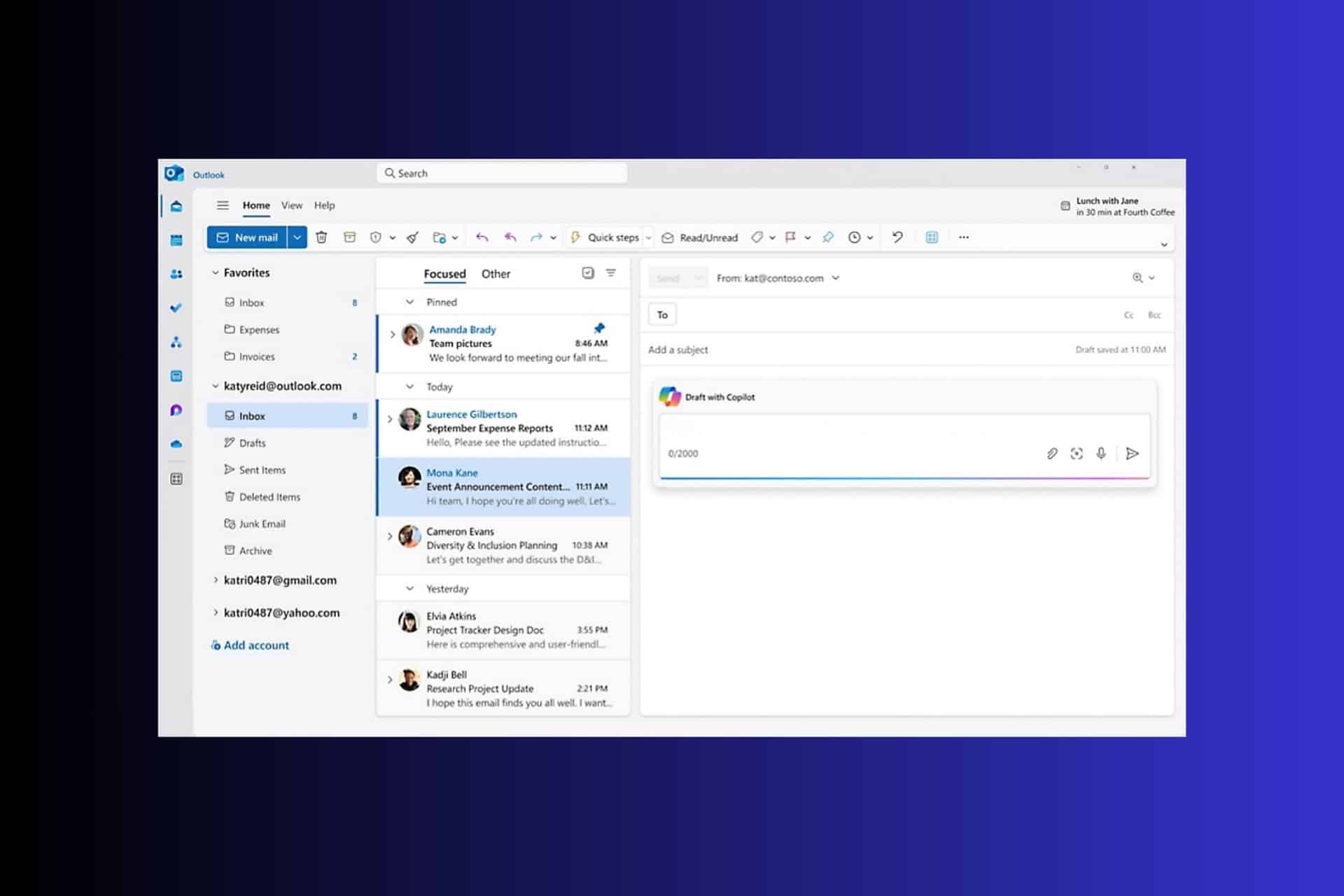This screenshot has height=896, width=1344.
Task: Click the microphone icon in Copilot draft box
Action: [x=1100, y=454]
